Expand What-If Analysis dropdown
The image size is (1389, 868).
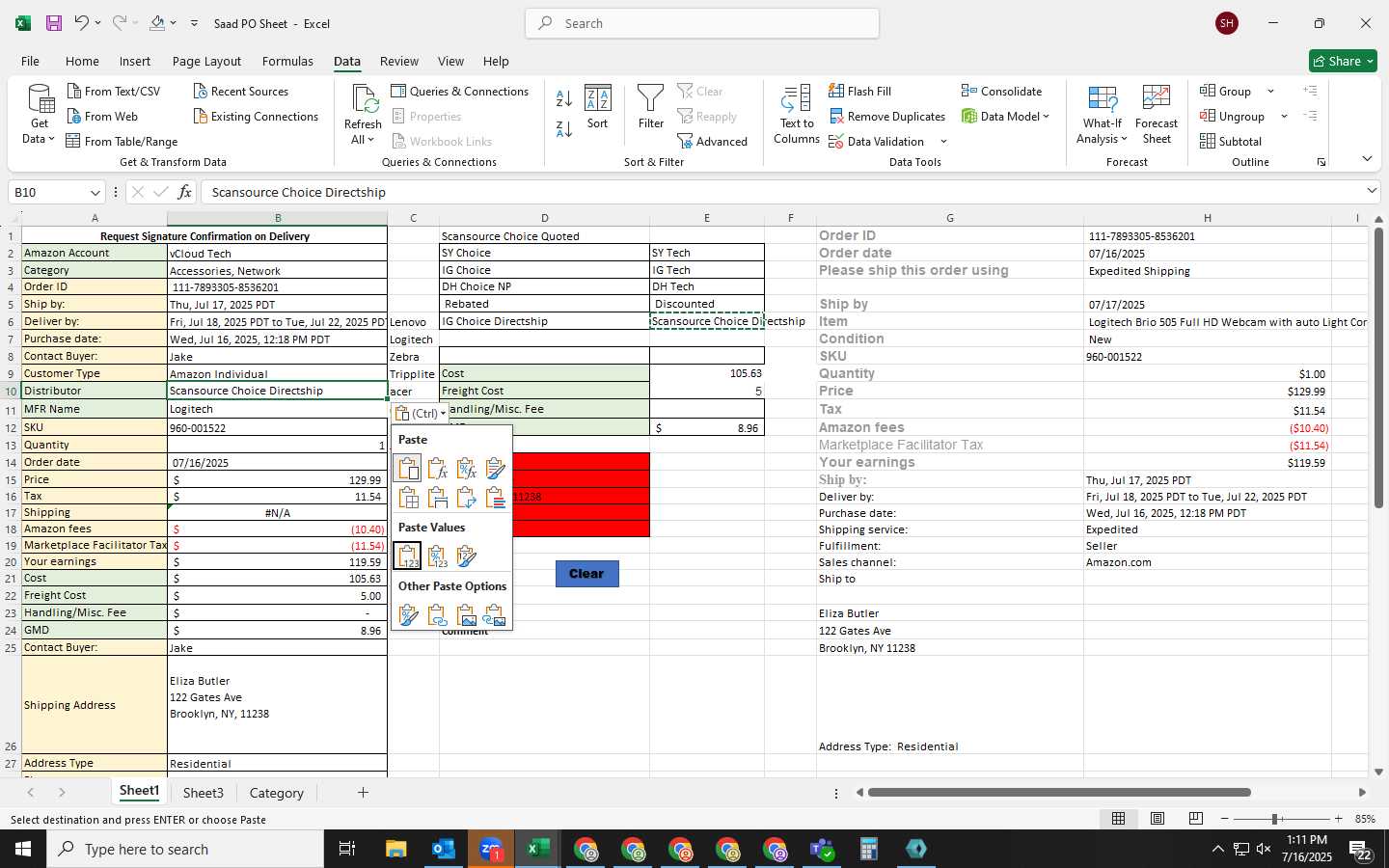(1103, 132)
